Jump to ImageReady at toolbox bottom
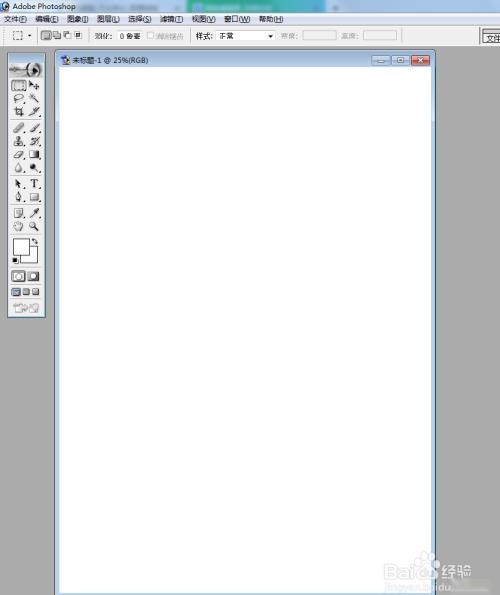The image size is (500, 595). [x=26, y=308]
